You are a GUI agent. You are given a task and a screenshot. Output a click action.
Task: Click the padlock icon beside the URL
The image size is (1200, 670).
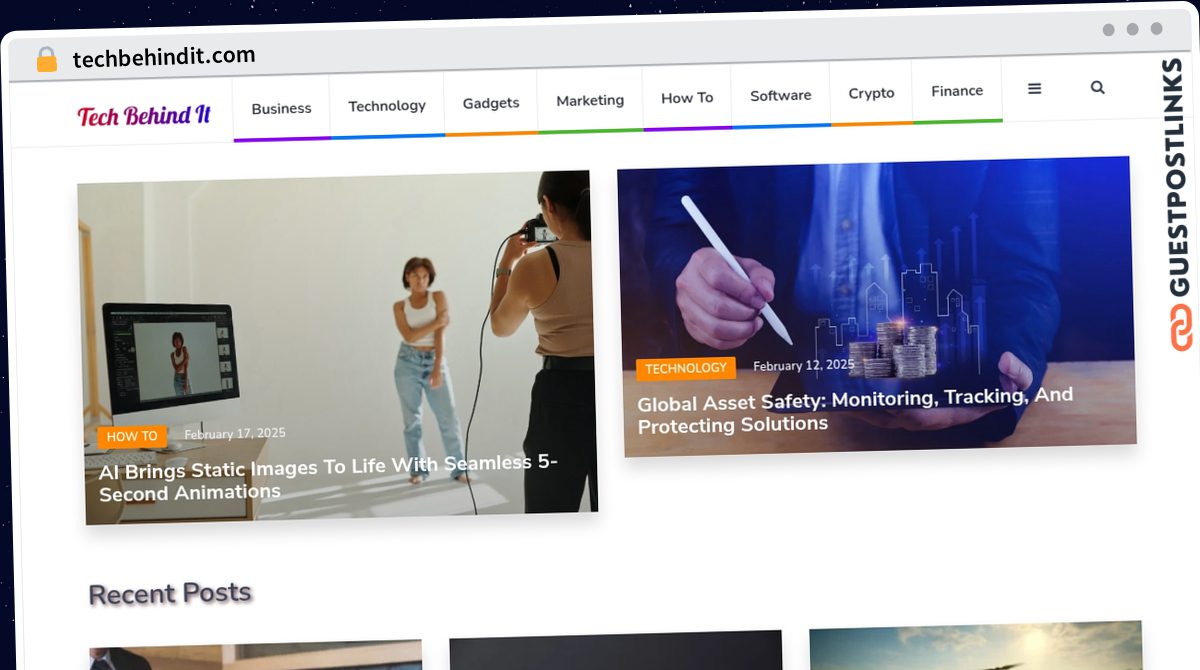(x=47, y=60)
